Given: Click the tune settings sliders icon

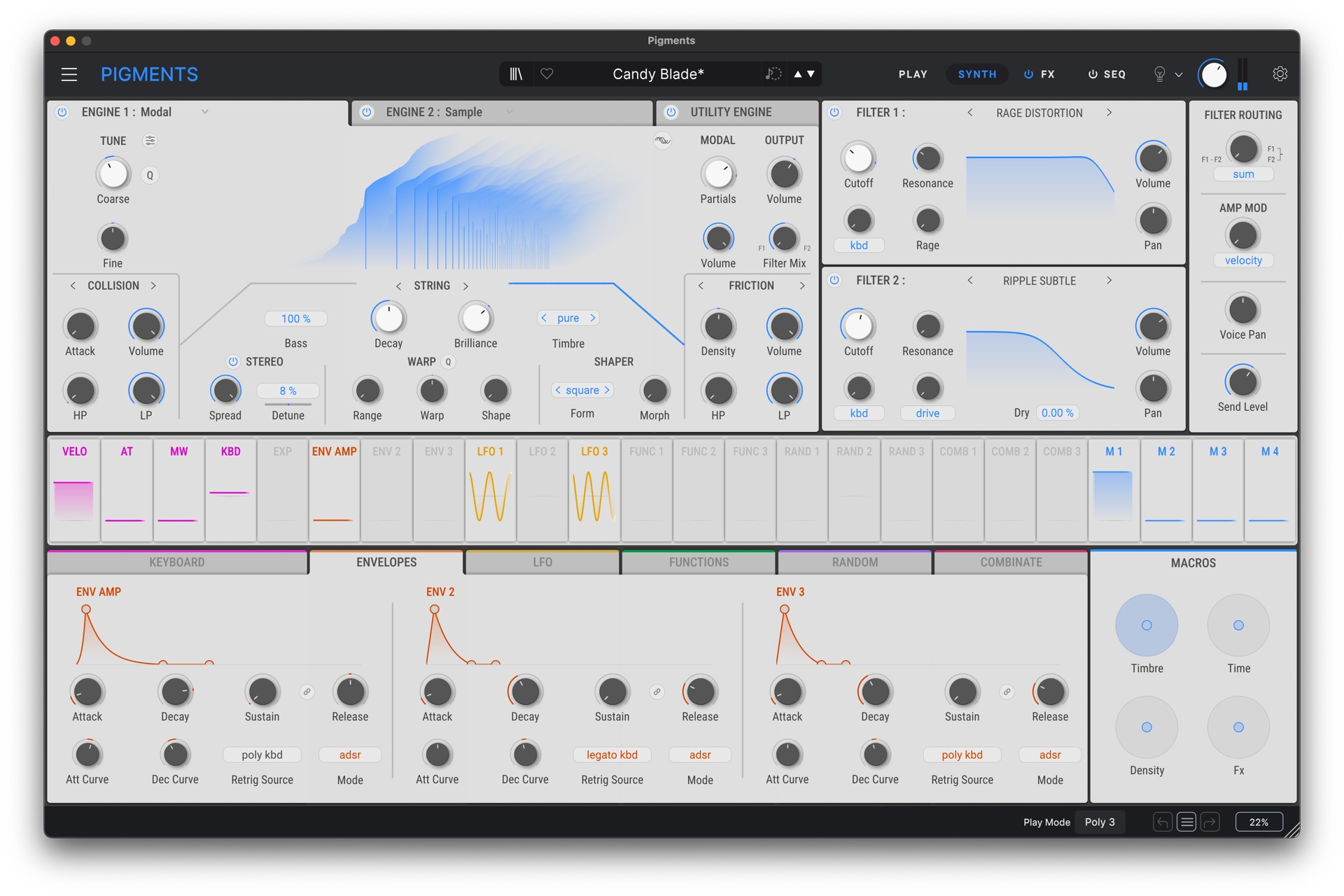Looking at the screenshot, I should click(150, 141).
